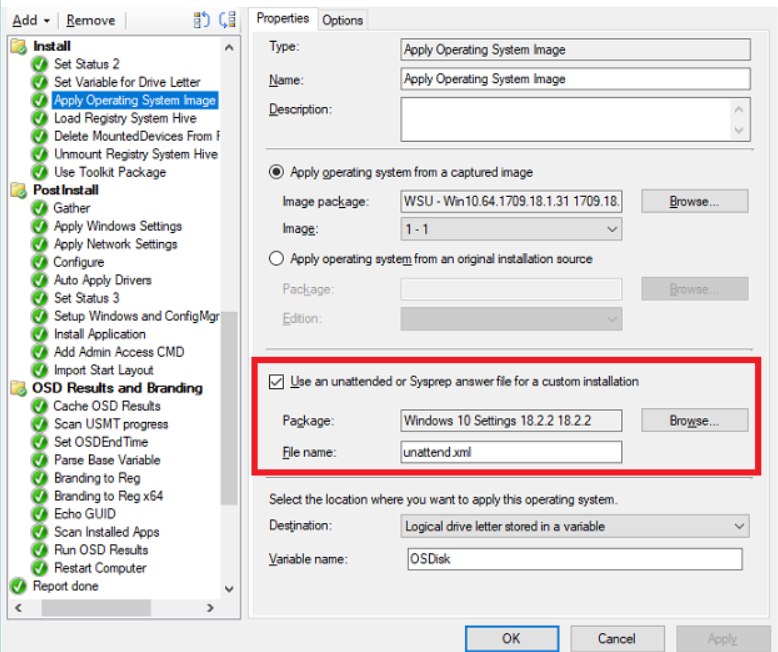The height and width of the screenshot is (652, 778).
Task: Click the PostInstall group folder icon
Action: pyautogui.click(x=19, y=190)
